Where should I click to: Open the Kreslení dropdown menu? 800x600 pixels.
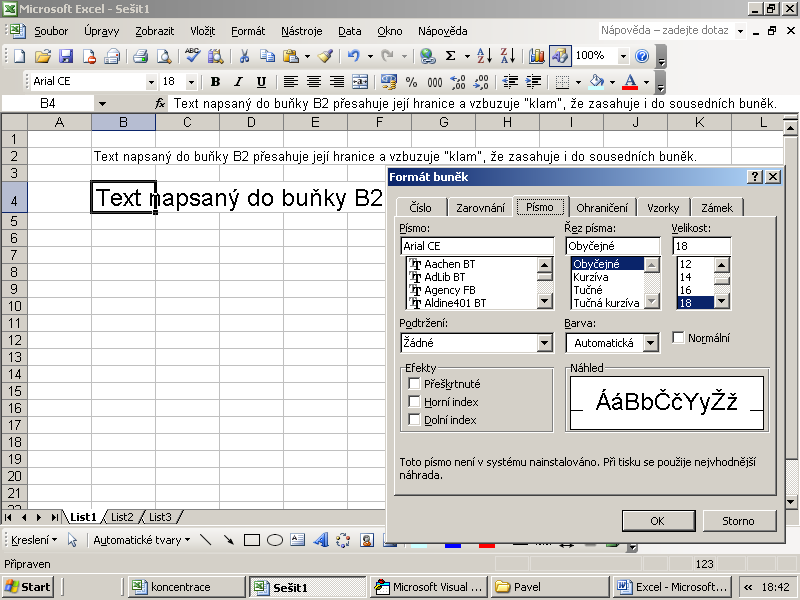[34, 540]
